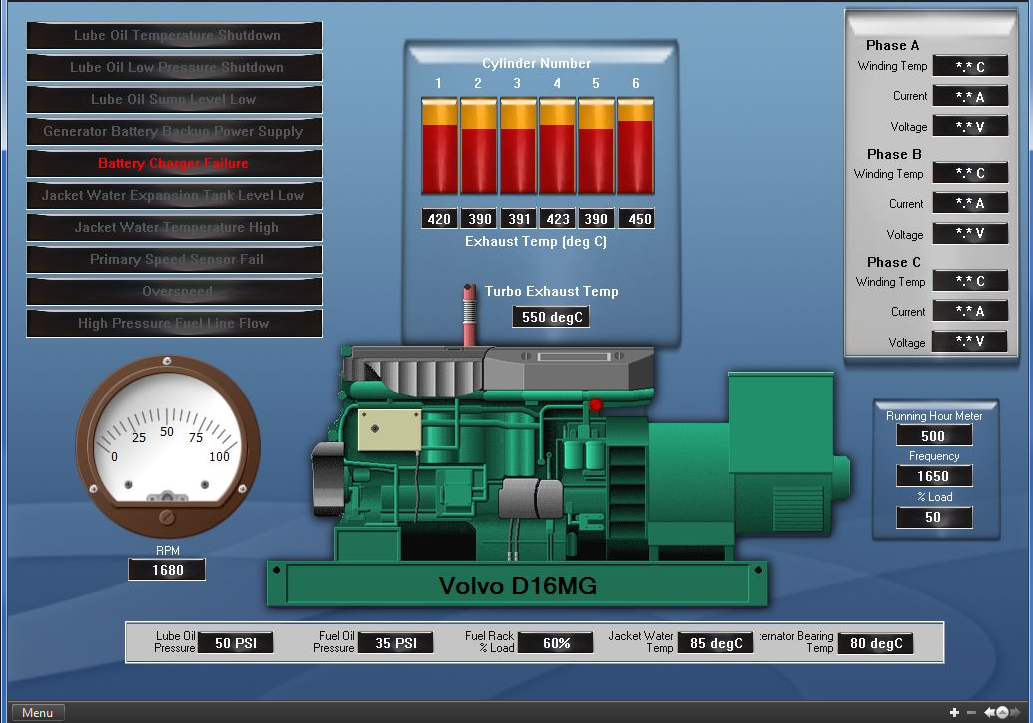Image resolution: width=1033 pixels, height=723 pixels.
Task: Click the Lube Oil Sump Level Low alarm
Action: (x=175, y=100)
